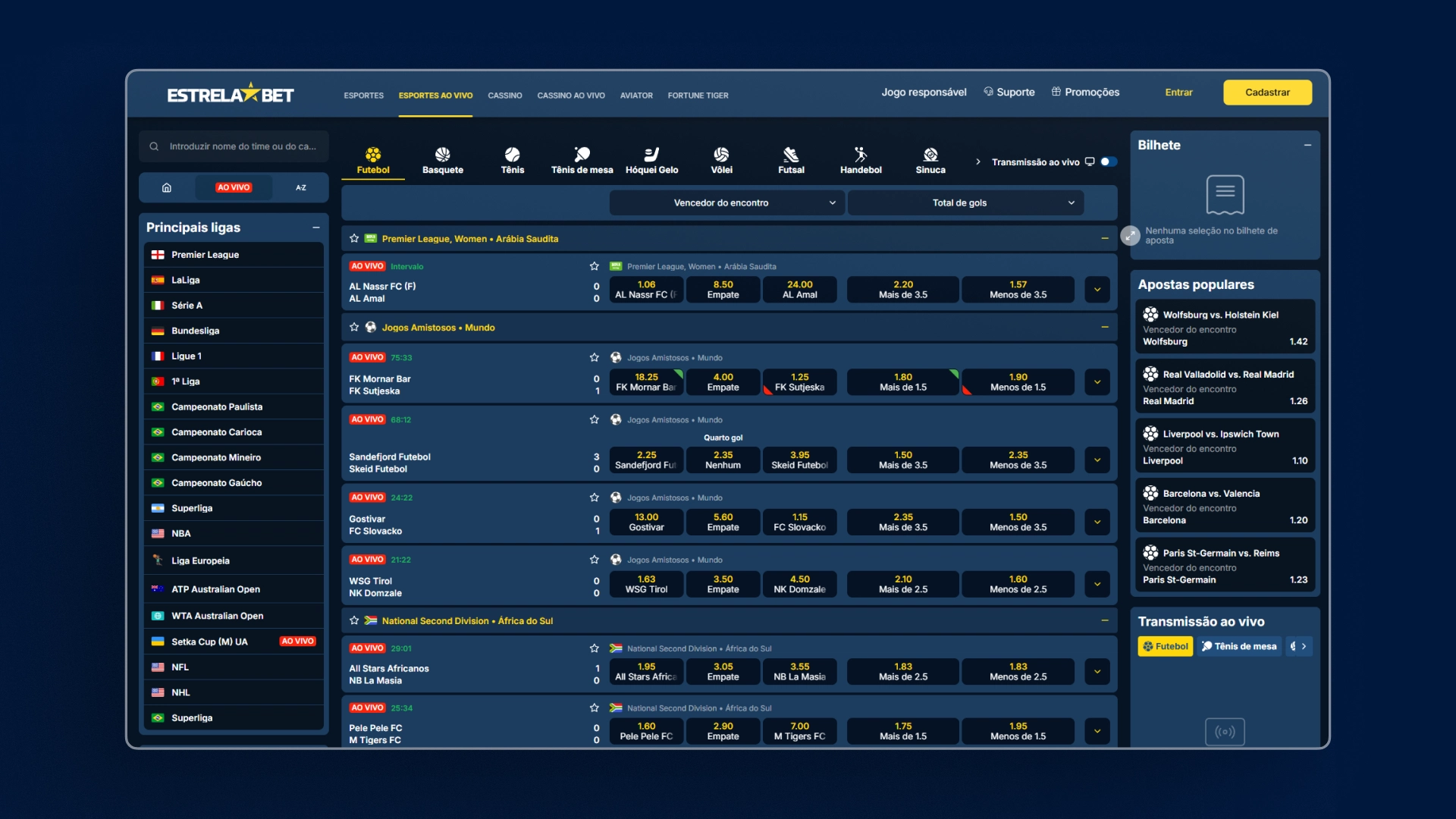Image resolution: width=1456 pixels, height=819 pixels.
Task: Select Campeonato Paulista in leagues list
Action: [234, 407]
